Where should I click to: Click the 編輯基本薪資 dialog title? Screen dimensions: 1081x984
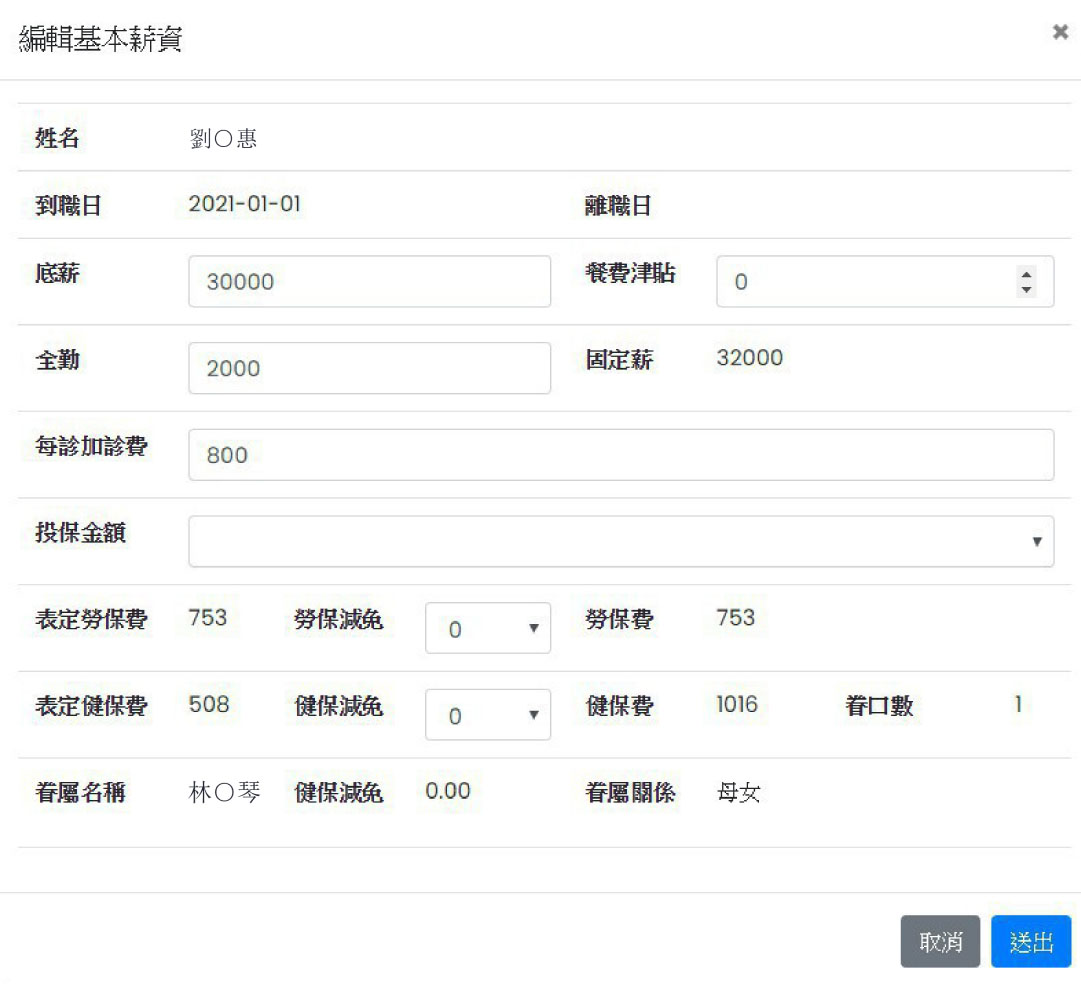point(100,40)
